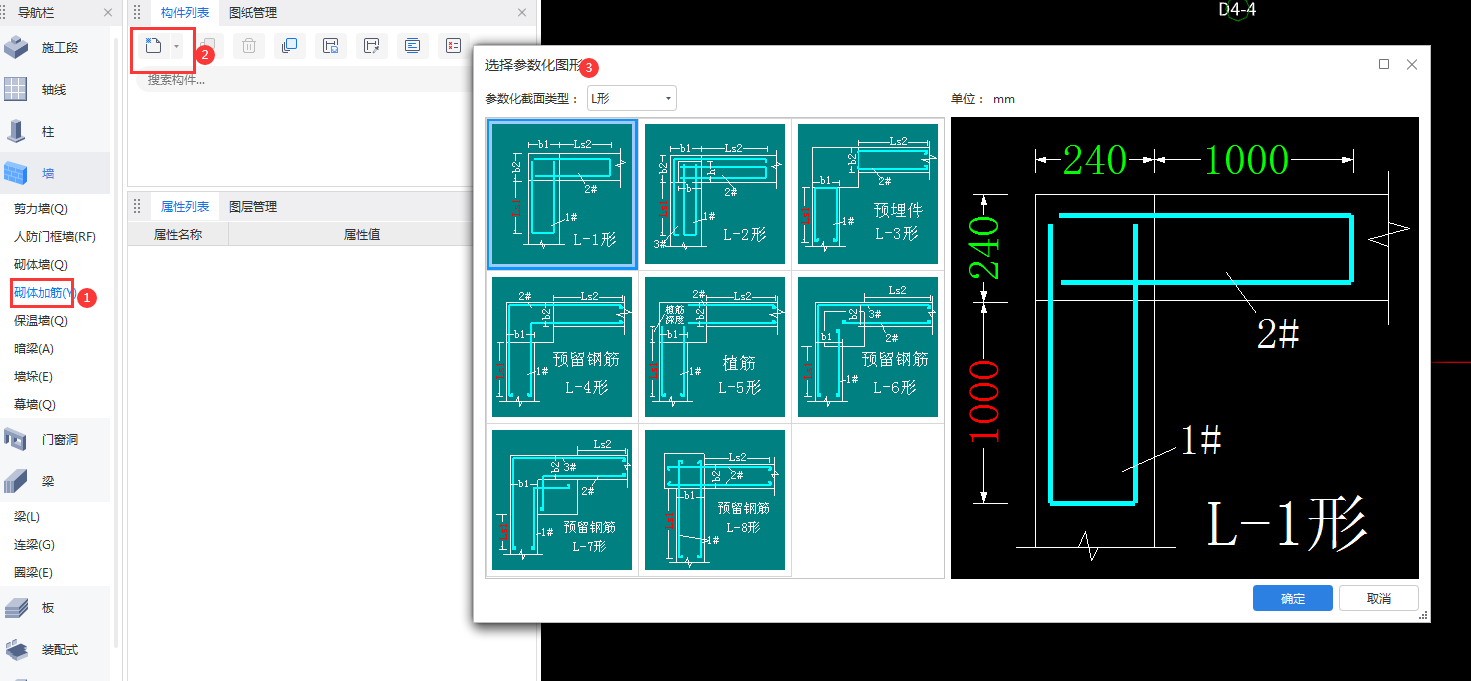The image size is (1471, 681).
Task: Open the 柱 column category icon
Action: tap(15, 131)
